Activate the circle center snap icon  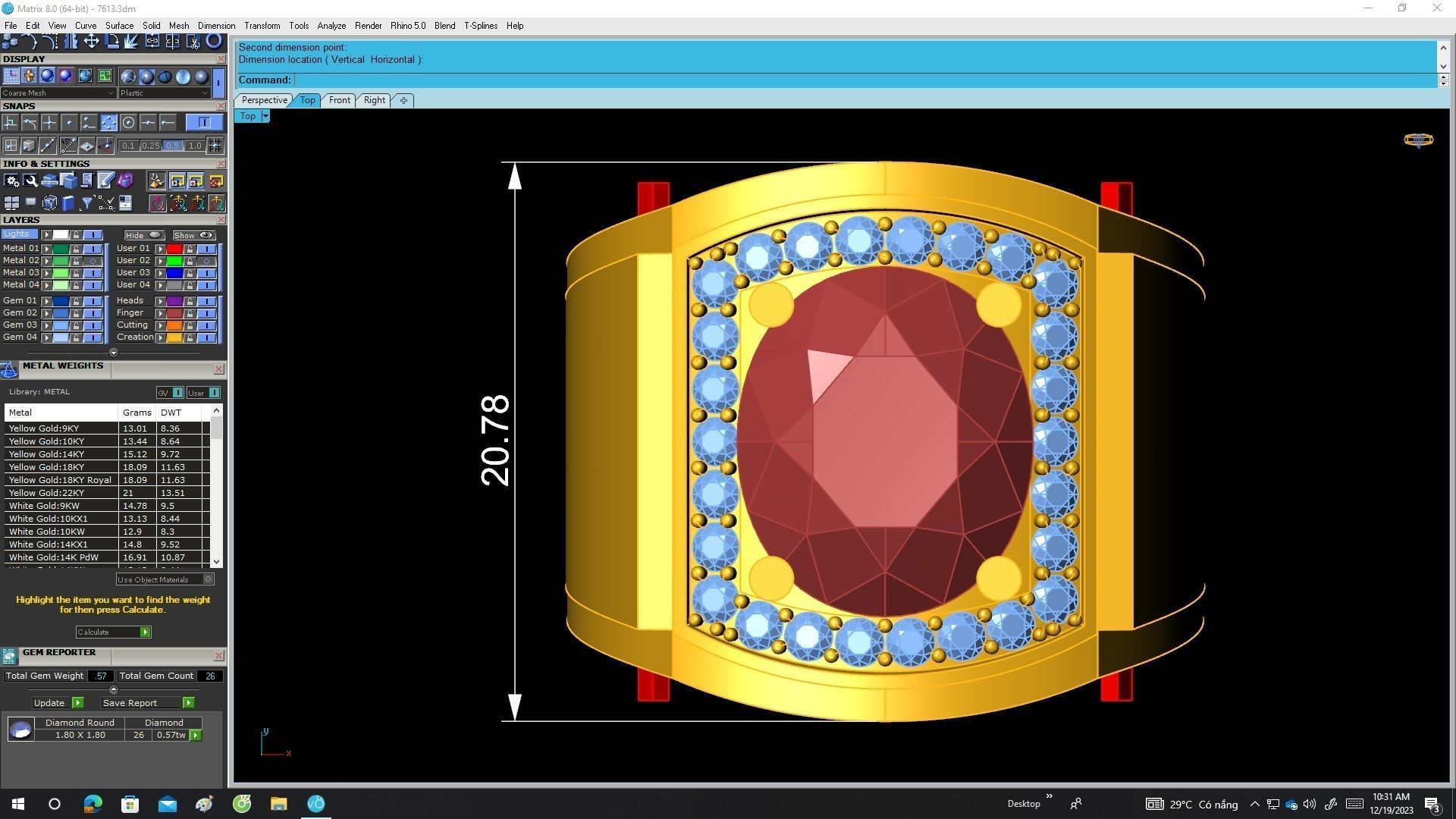point(128,123)
